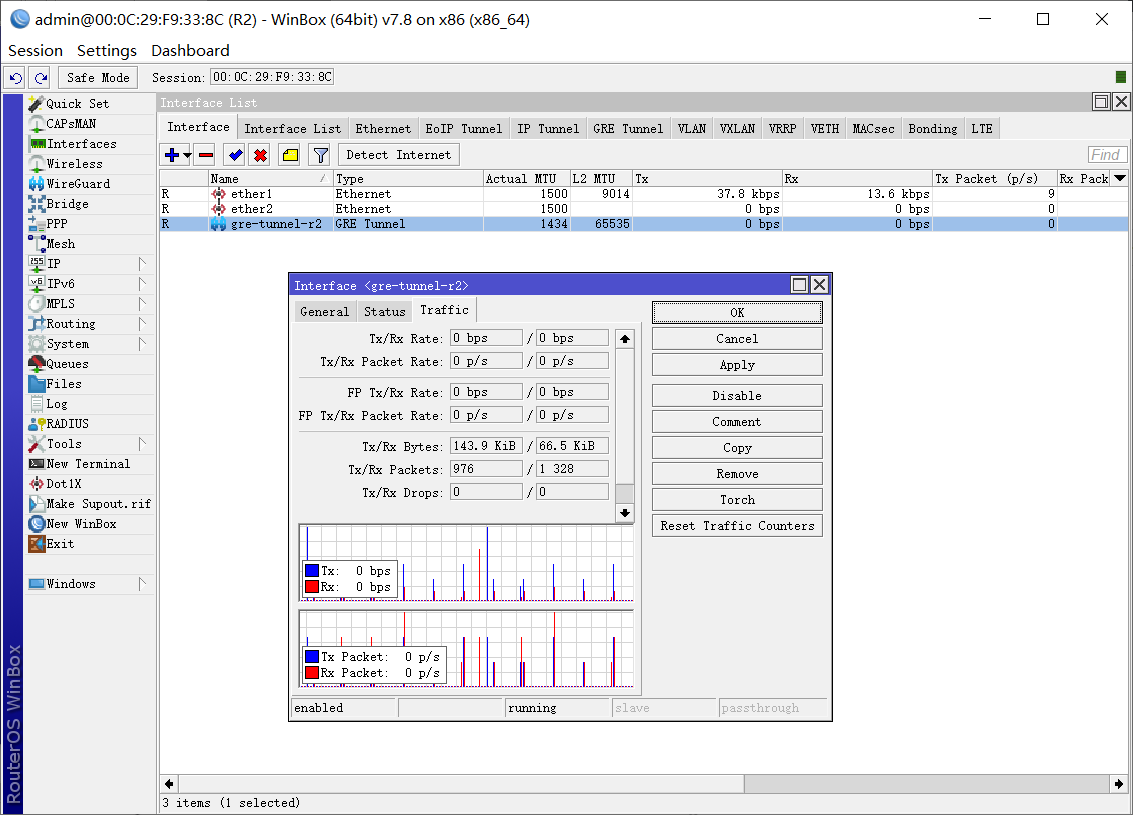Click the Cancel button in dialog
The width and height of the screenshot is (1133, 815).
click(x=737, y=339)
